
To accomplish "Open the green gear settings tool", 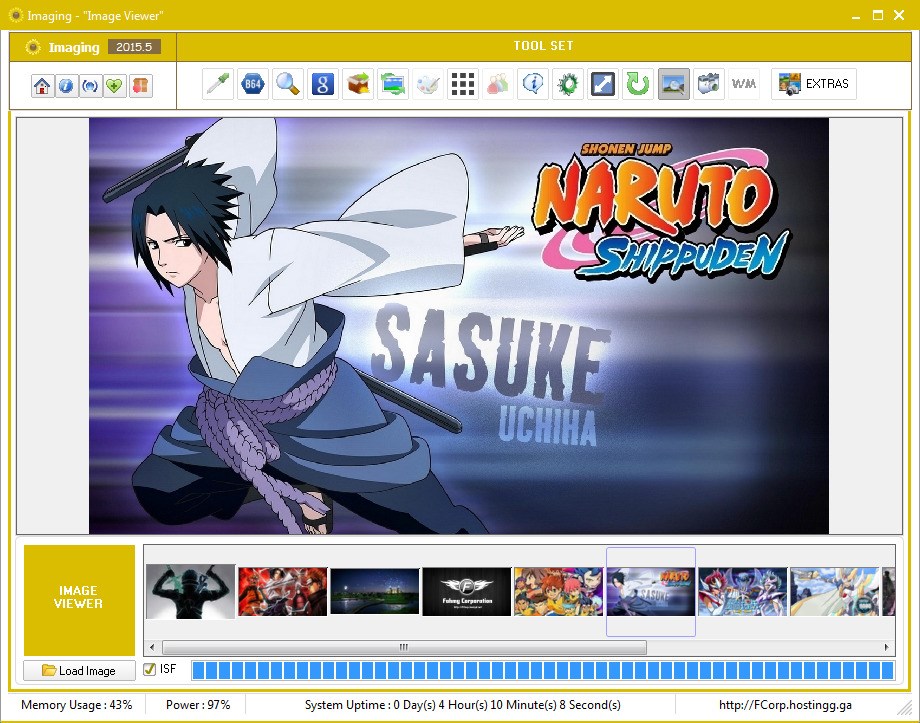I will [568, 84].
